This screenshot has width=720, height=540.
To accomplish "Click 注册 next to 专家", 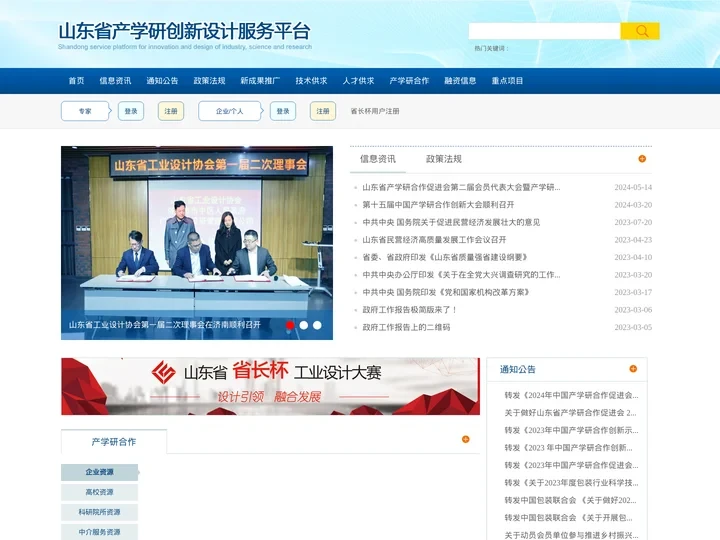I will (x=171, y=111).
